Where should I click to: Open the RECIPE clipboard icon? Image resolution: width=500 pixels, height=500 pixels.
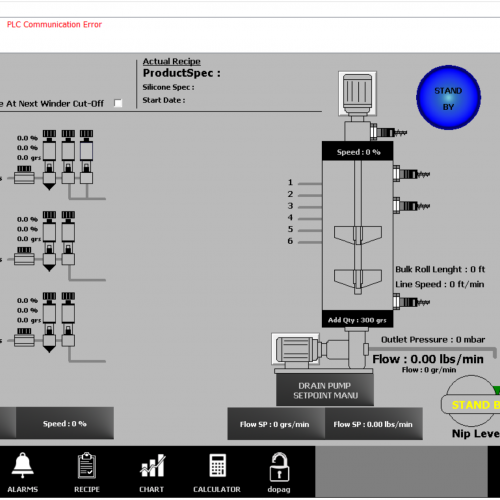[x=87, y=465]
